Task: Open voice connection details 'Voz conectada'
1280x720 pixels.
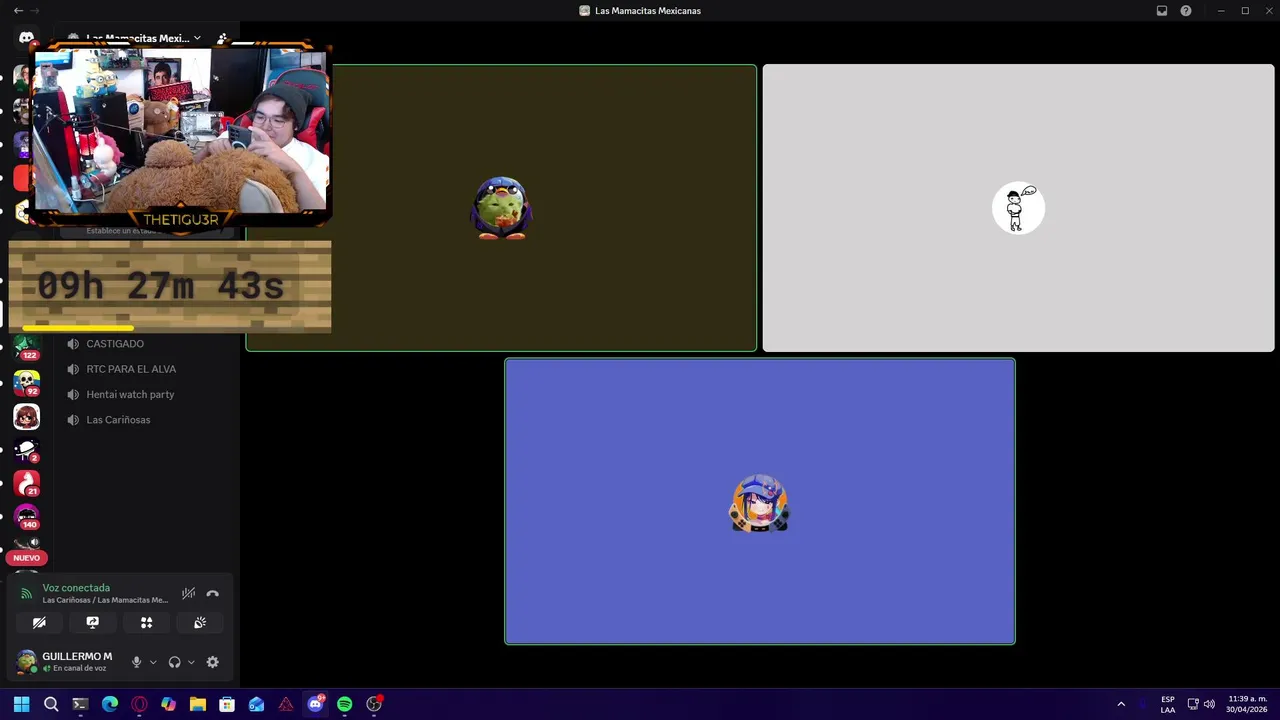Action: [x=76, y=588]
